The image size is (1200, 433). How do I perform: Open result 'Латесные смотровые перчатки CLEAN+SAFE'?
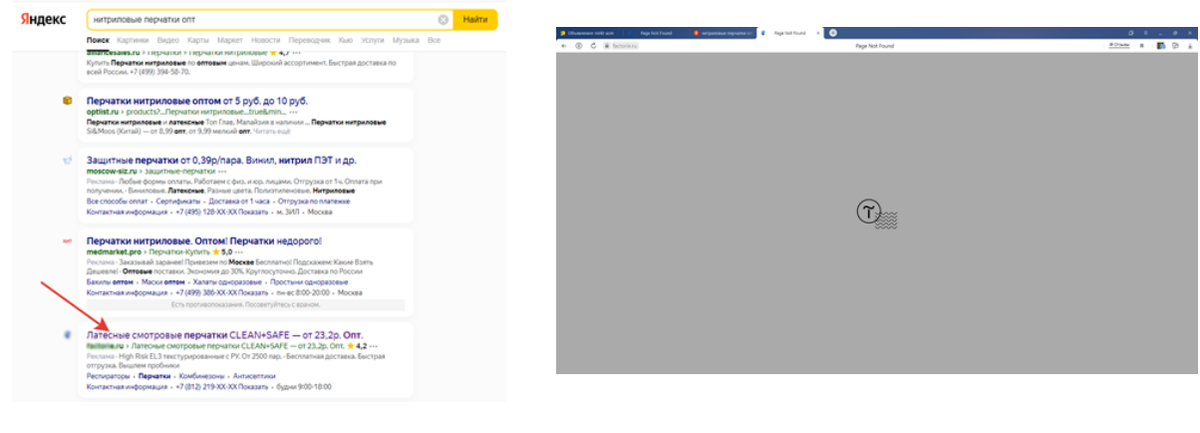(225, 334)
